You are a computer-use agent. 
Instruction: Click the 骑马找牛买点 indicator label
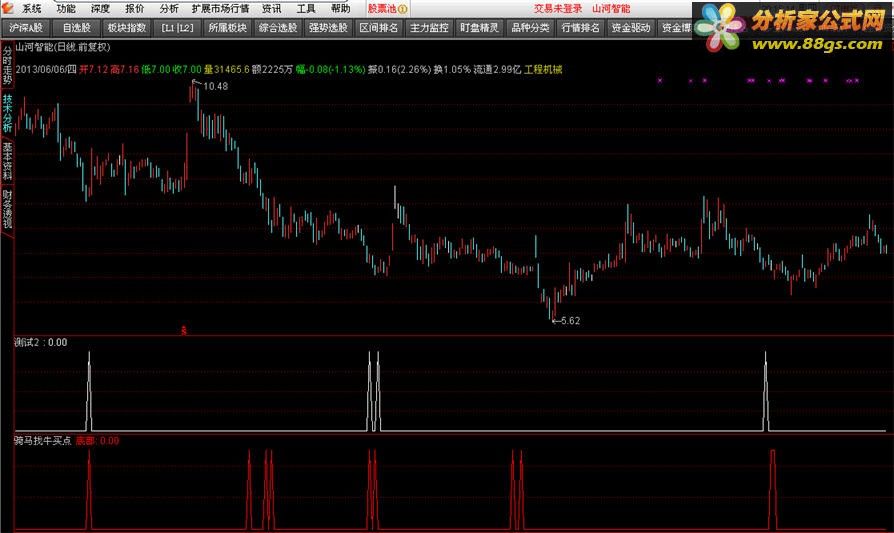click(x=43, y=441)
